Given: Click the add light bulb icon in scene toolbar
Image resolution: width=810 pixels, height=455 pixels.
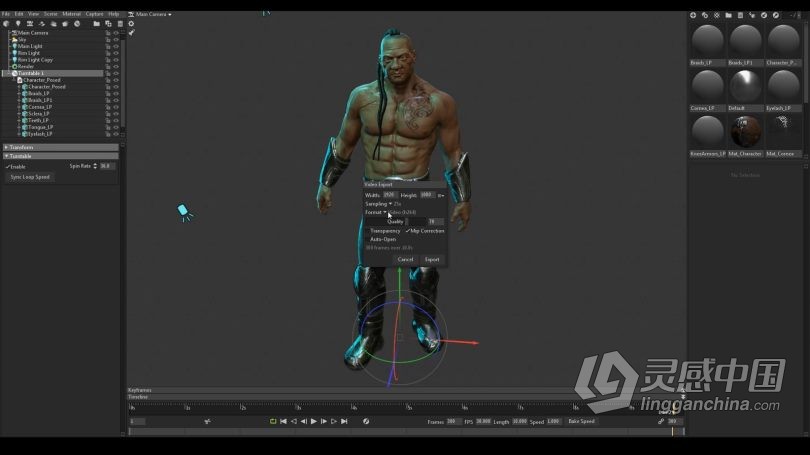Looking at the screenshot, I should pyautogui.click(x=18, y=24).
